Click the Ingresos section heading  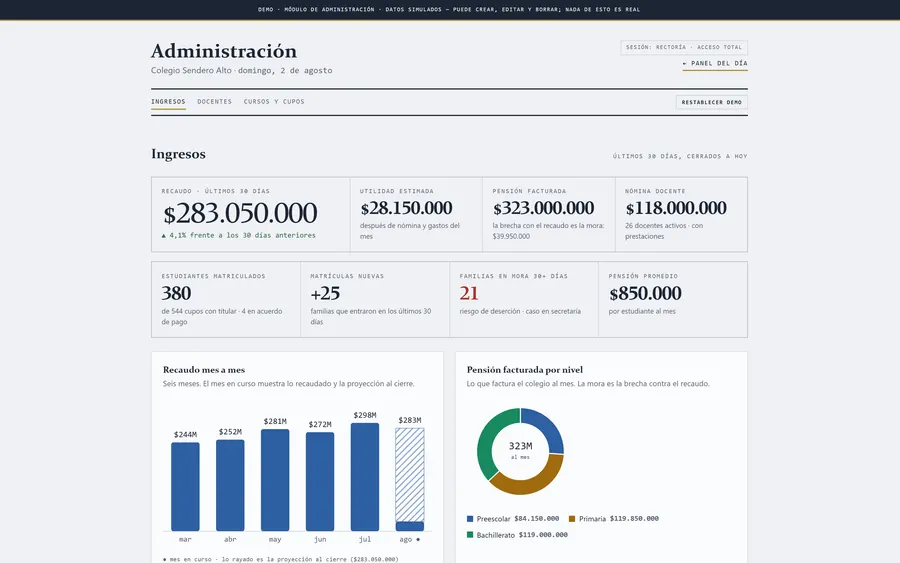coord(179,154)
